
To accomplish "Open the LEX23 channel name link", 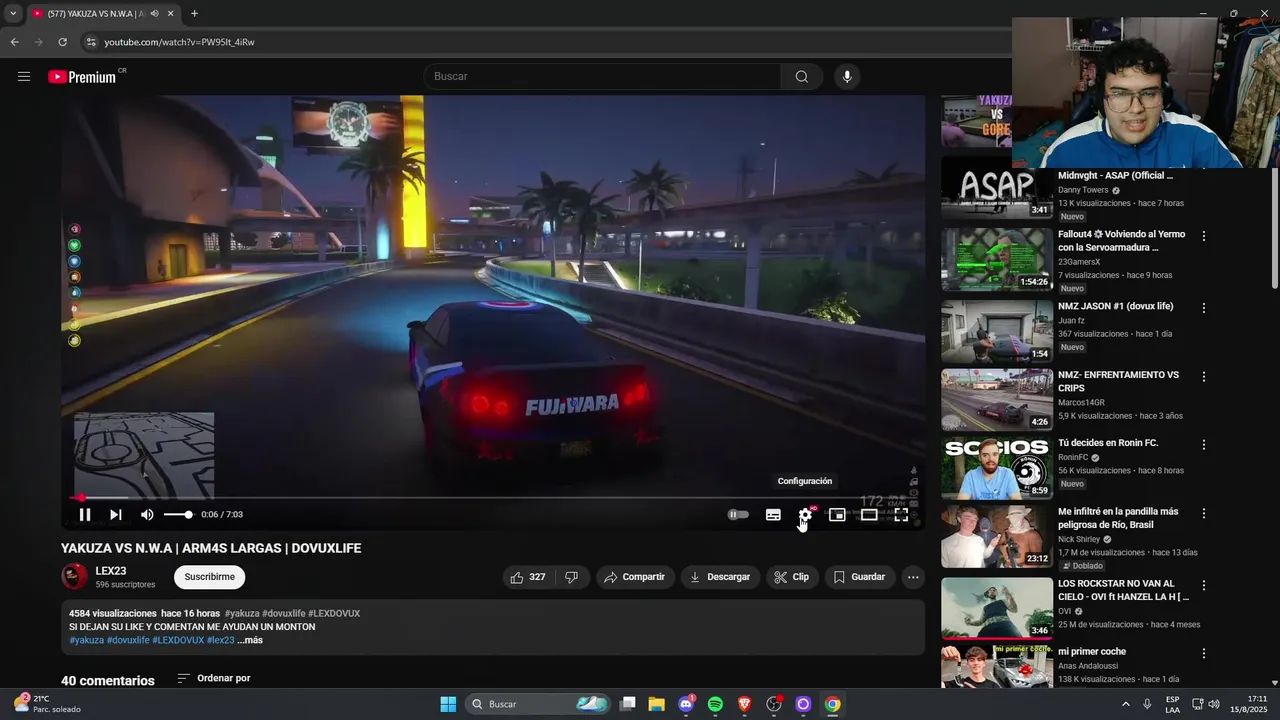I will tap(111, 571).
